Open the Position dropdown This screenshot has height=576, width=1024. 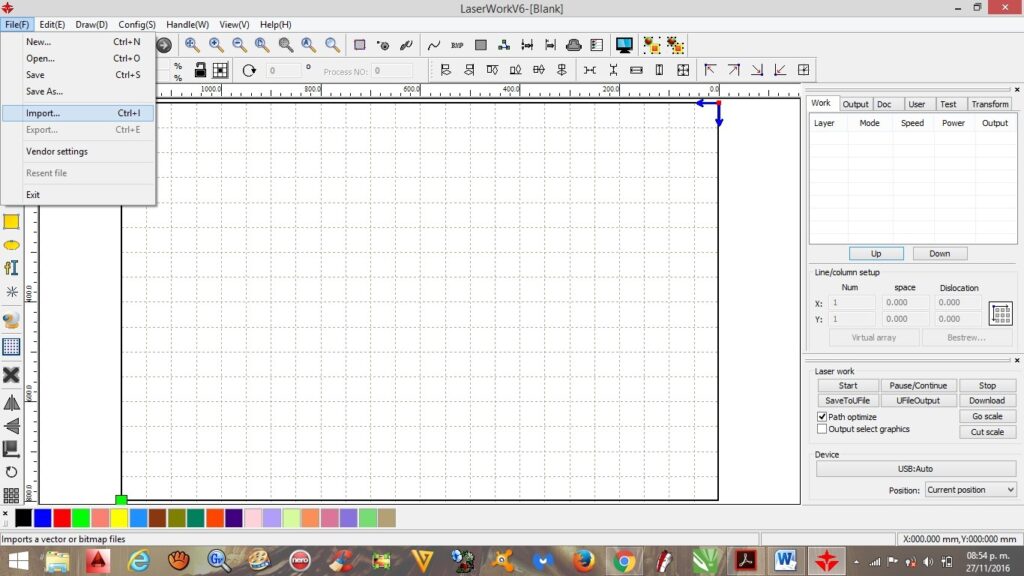[970, 490]
